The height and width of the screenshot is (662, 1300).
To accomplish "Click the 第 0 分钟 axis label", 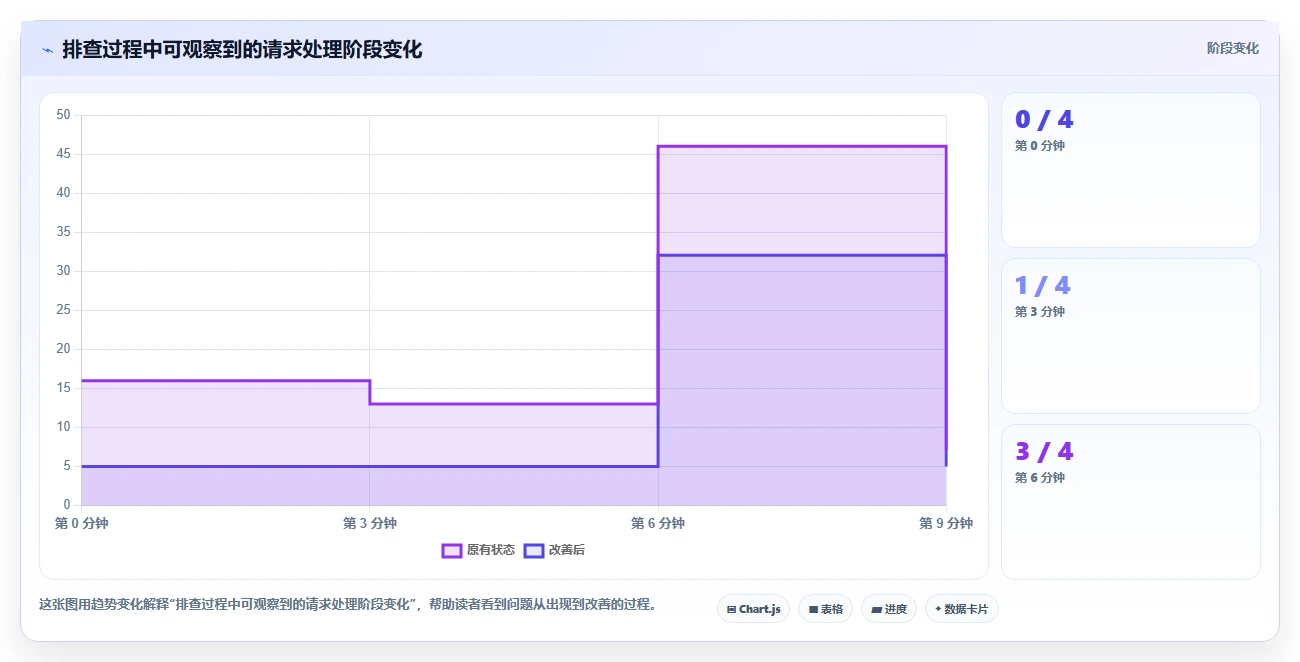I will tap(82, 523).
